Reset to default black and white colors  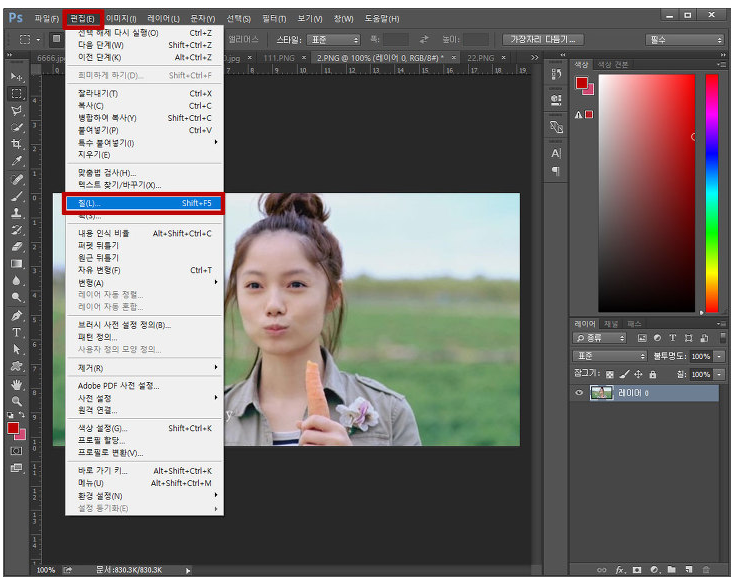click(10, 415)
